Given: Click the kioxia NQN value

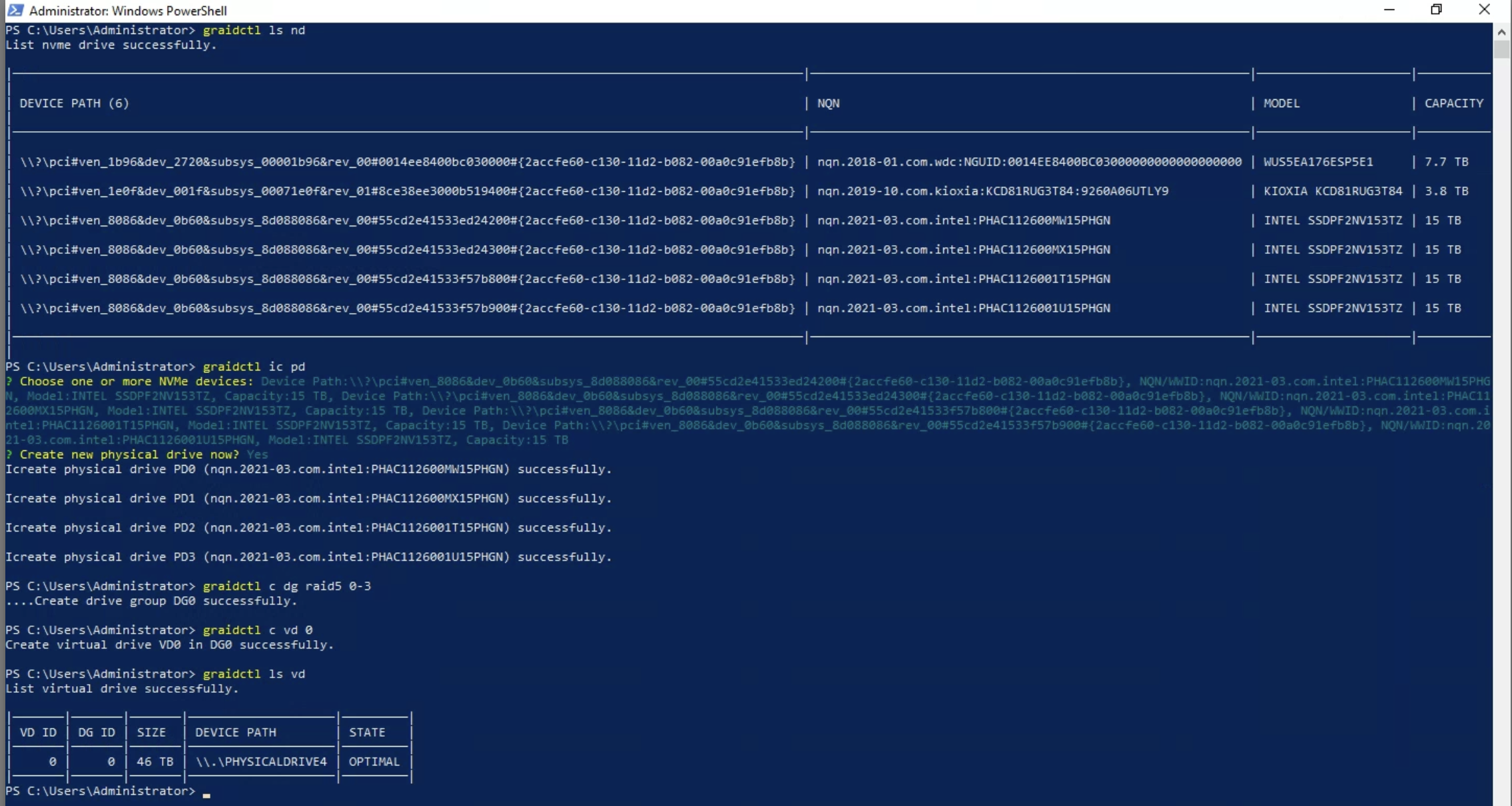Looking at the screenshot, I should [x=992, y=191].
